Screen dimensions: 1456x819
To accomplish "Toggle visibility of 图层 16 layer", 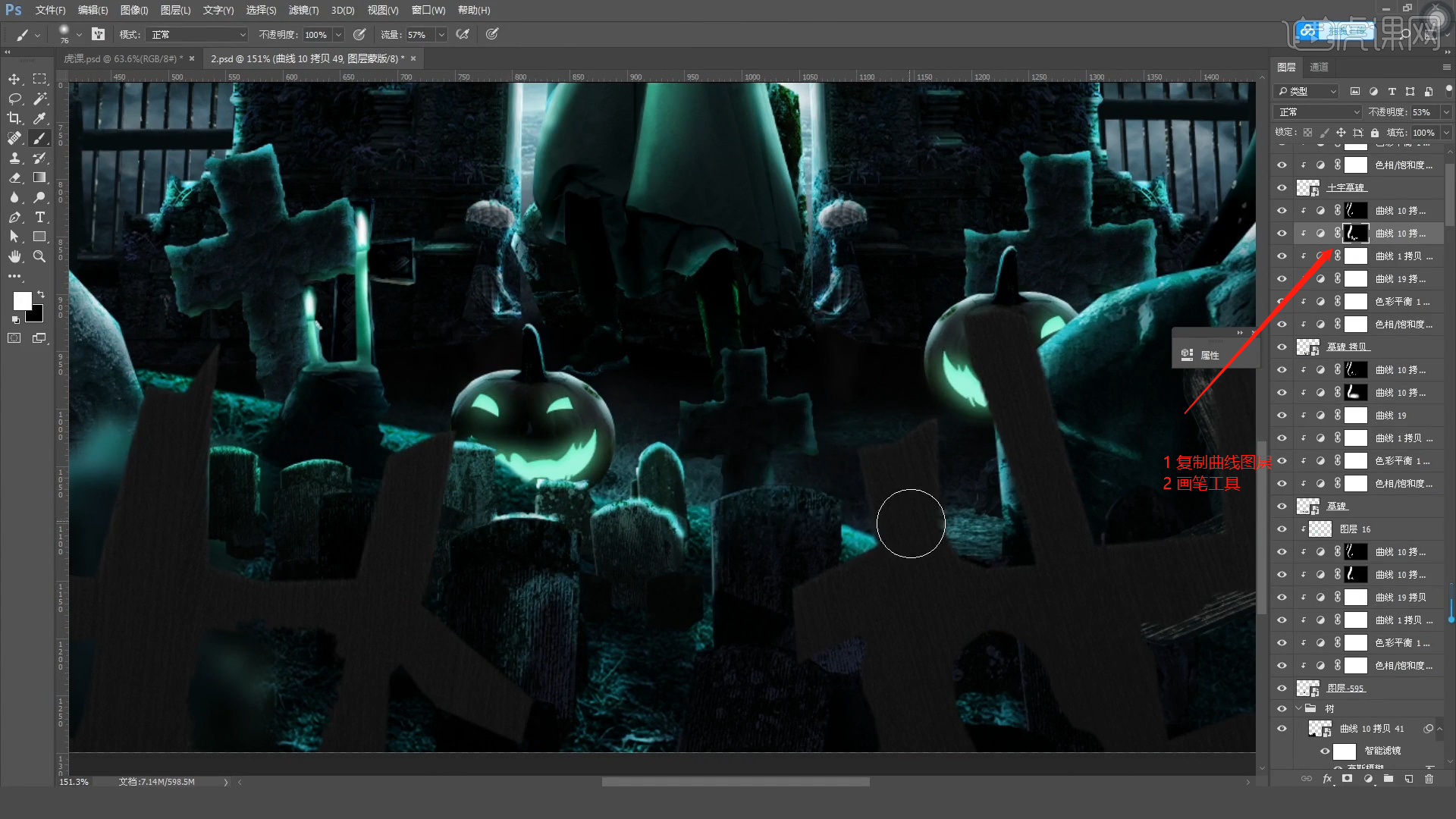I will click(1282, 529).
